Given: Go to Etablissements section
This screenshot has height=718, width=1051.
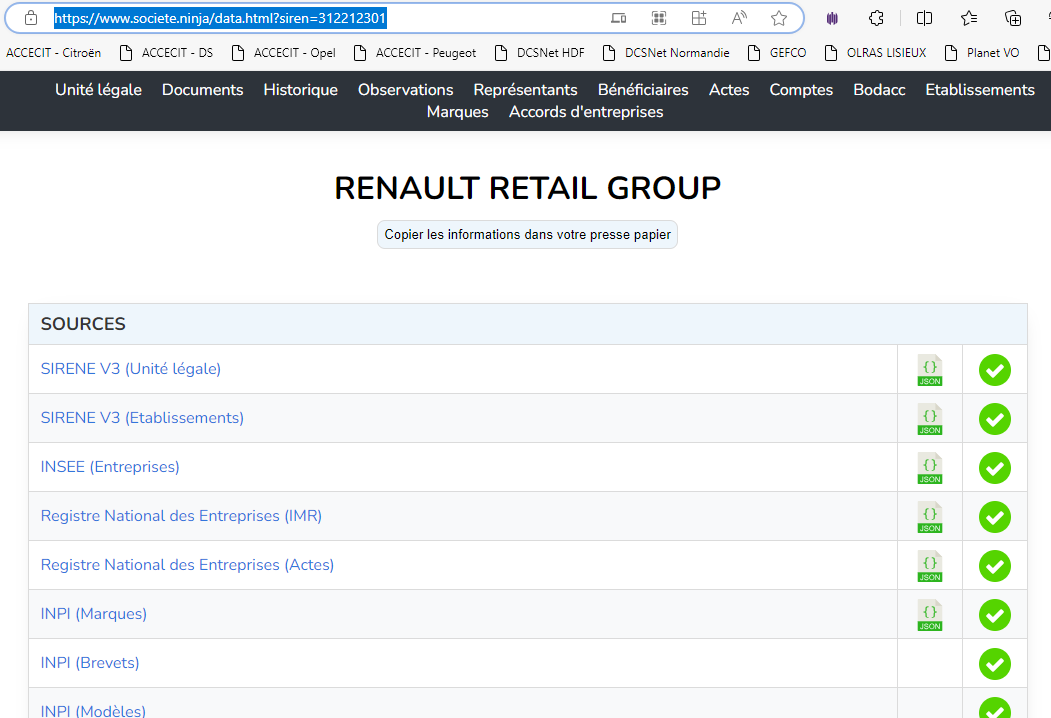Looking at the screenshot, I should click(x=980, y=90).
